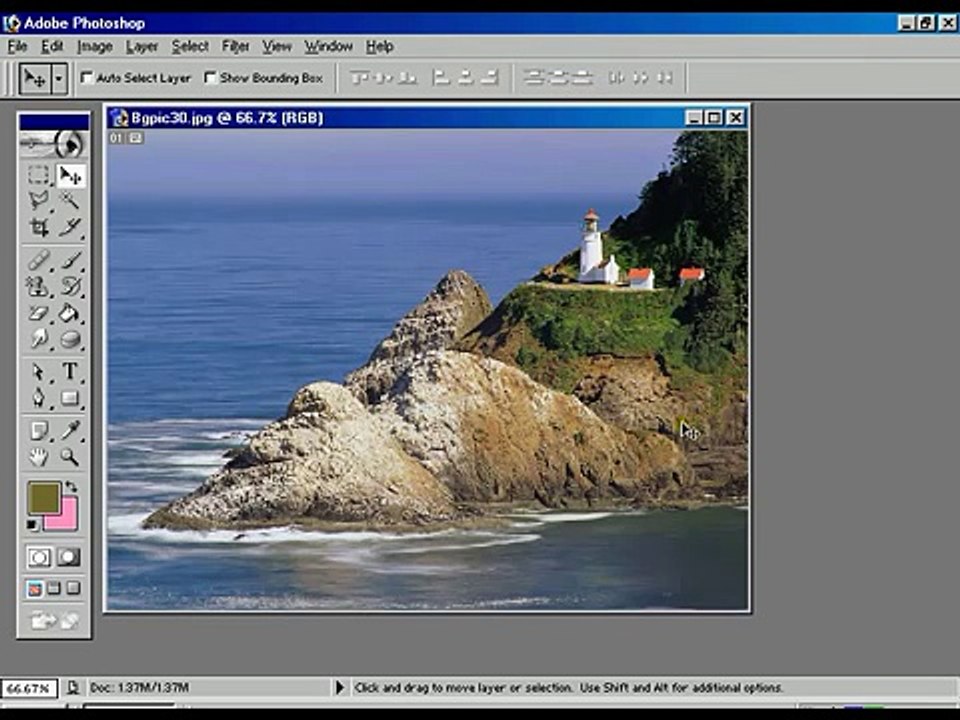
Task: Click Jump to ImageReady button
Action: [54, 621]
